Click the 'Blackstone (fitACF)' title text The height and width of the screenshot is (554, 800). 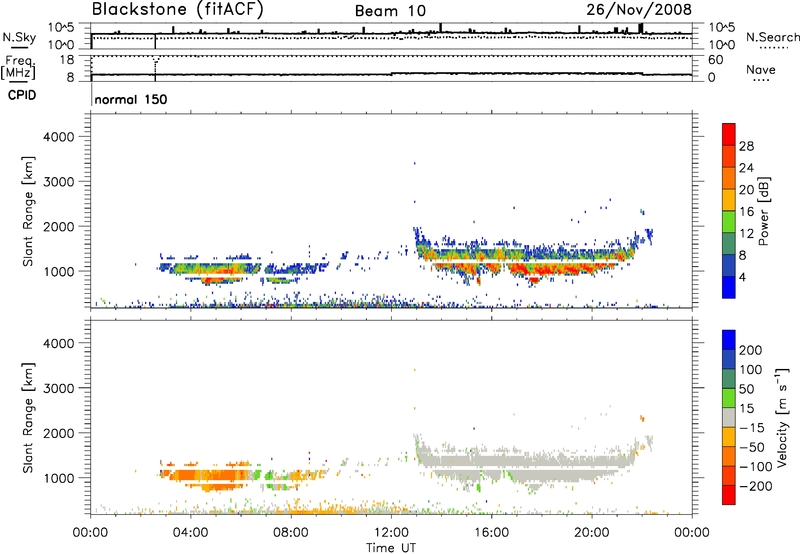pos(177,10)
